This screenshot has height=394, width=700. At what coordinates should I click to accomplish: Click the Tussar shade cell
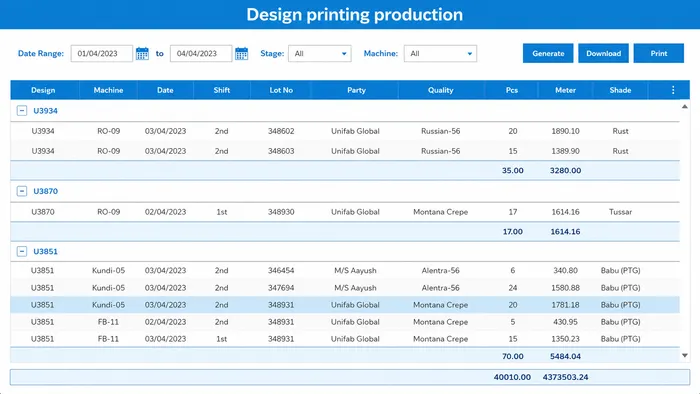621,212
